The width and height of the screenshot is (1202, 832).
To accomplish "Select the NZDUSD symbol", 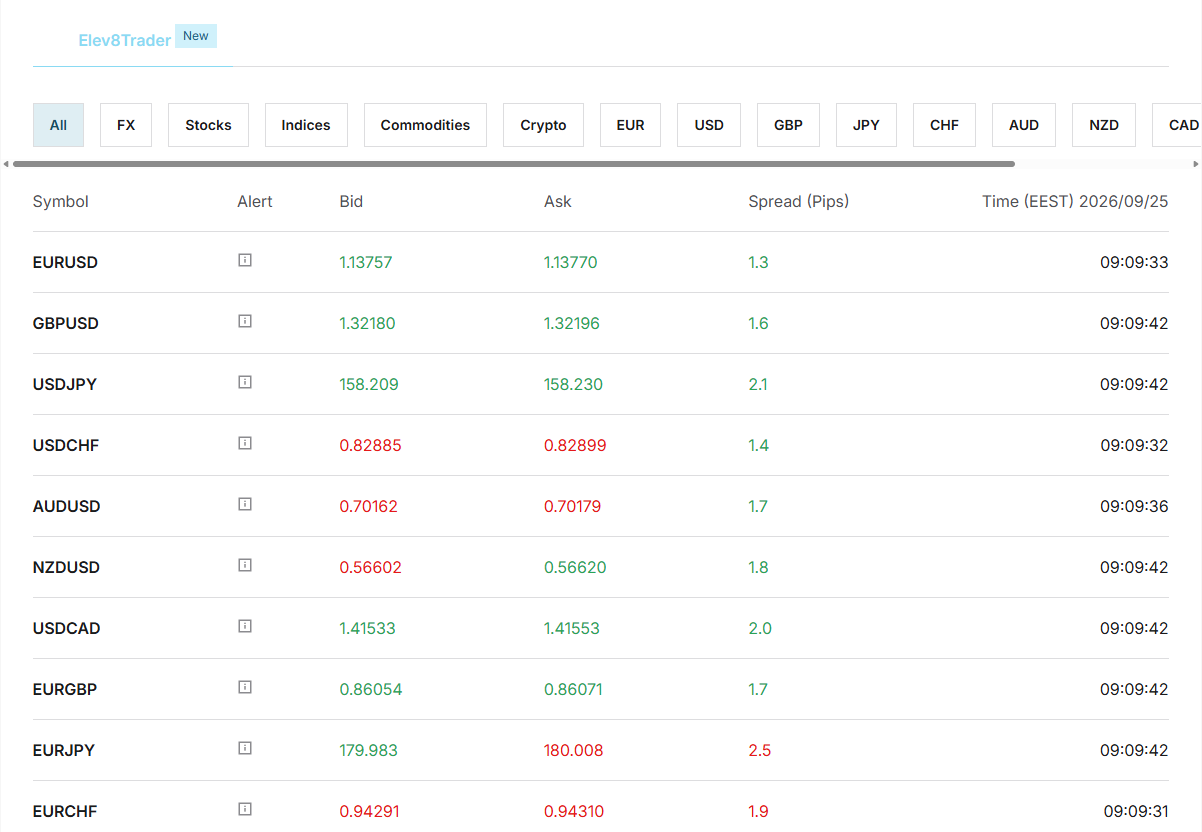I will pyautogui.click(x=66, y=567).
